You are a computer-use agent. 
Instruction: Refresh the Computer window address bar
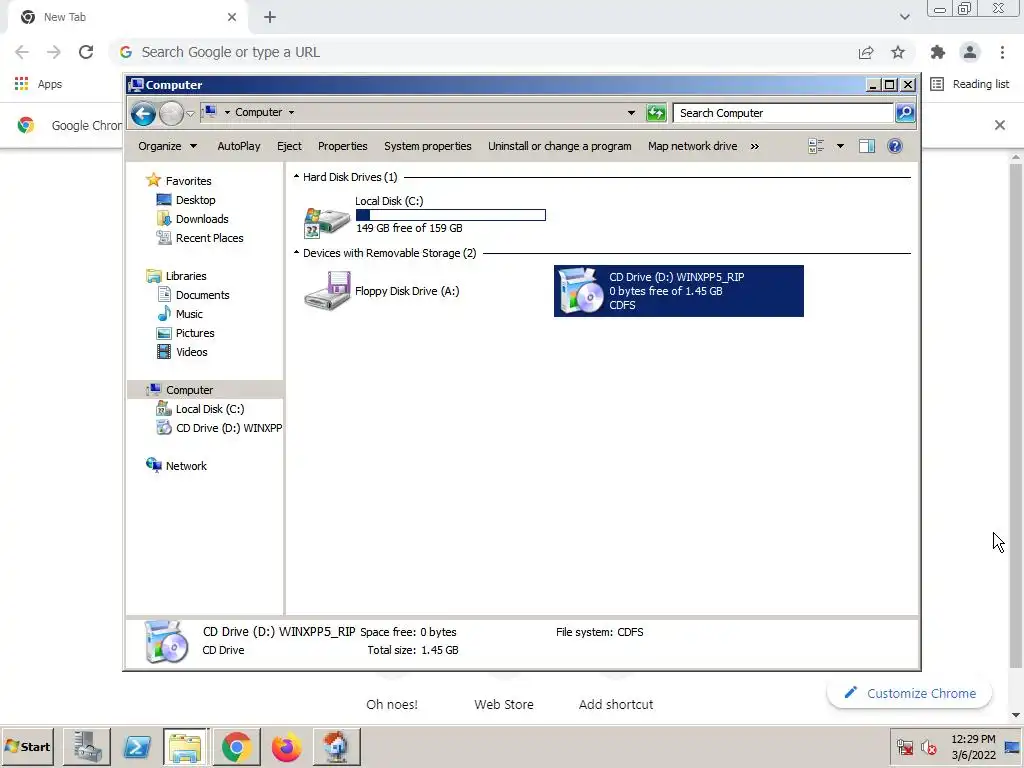pyautogui.click(x=656, y=113)
